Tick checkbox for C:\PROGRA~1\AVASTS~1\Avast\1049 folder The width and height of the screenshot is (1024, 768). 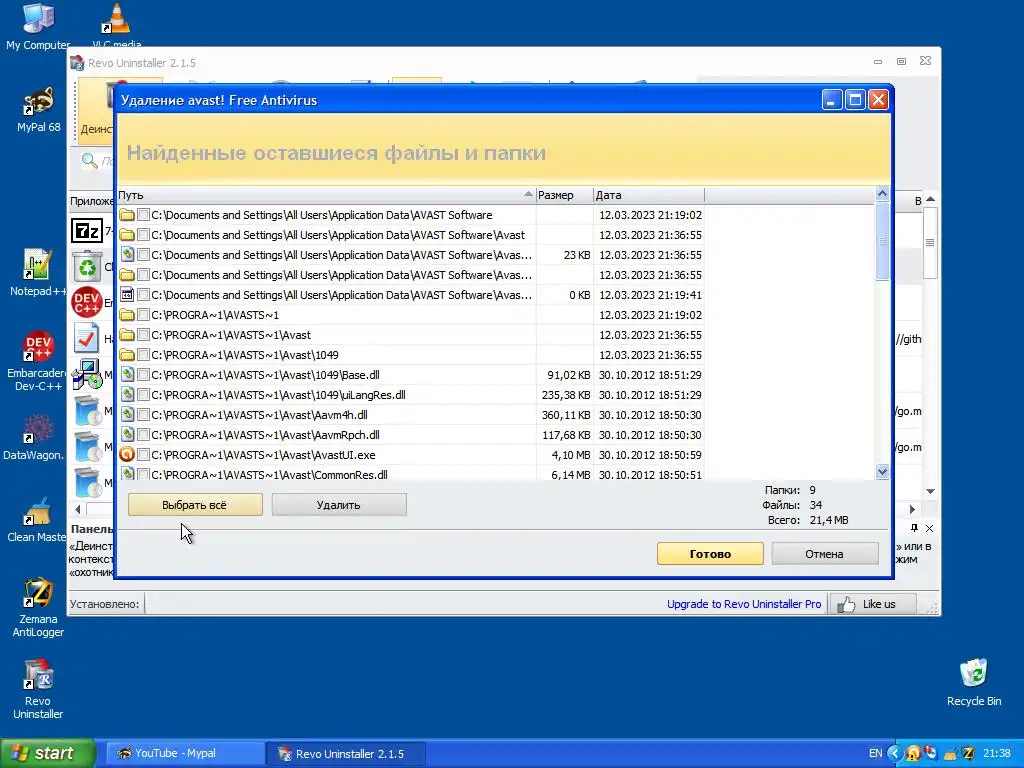click(144, 355)
